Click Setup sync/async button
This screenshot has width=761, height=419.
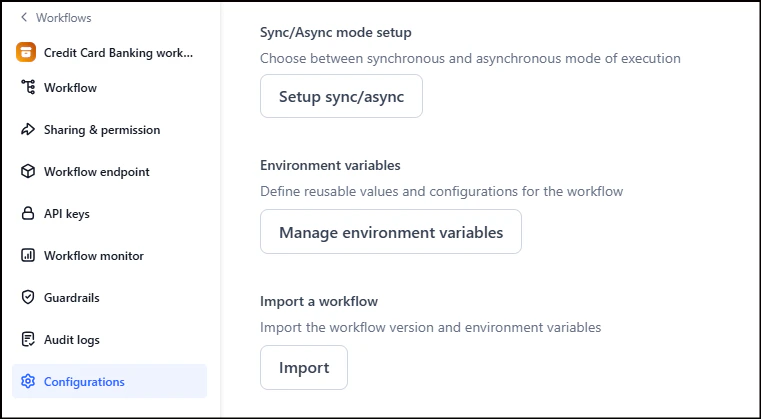click(341, 96)
